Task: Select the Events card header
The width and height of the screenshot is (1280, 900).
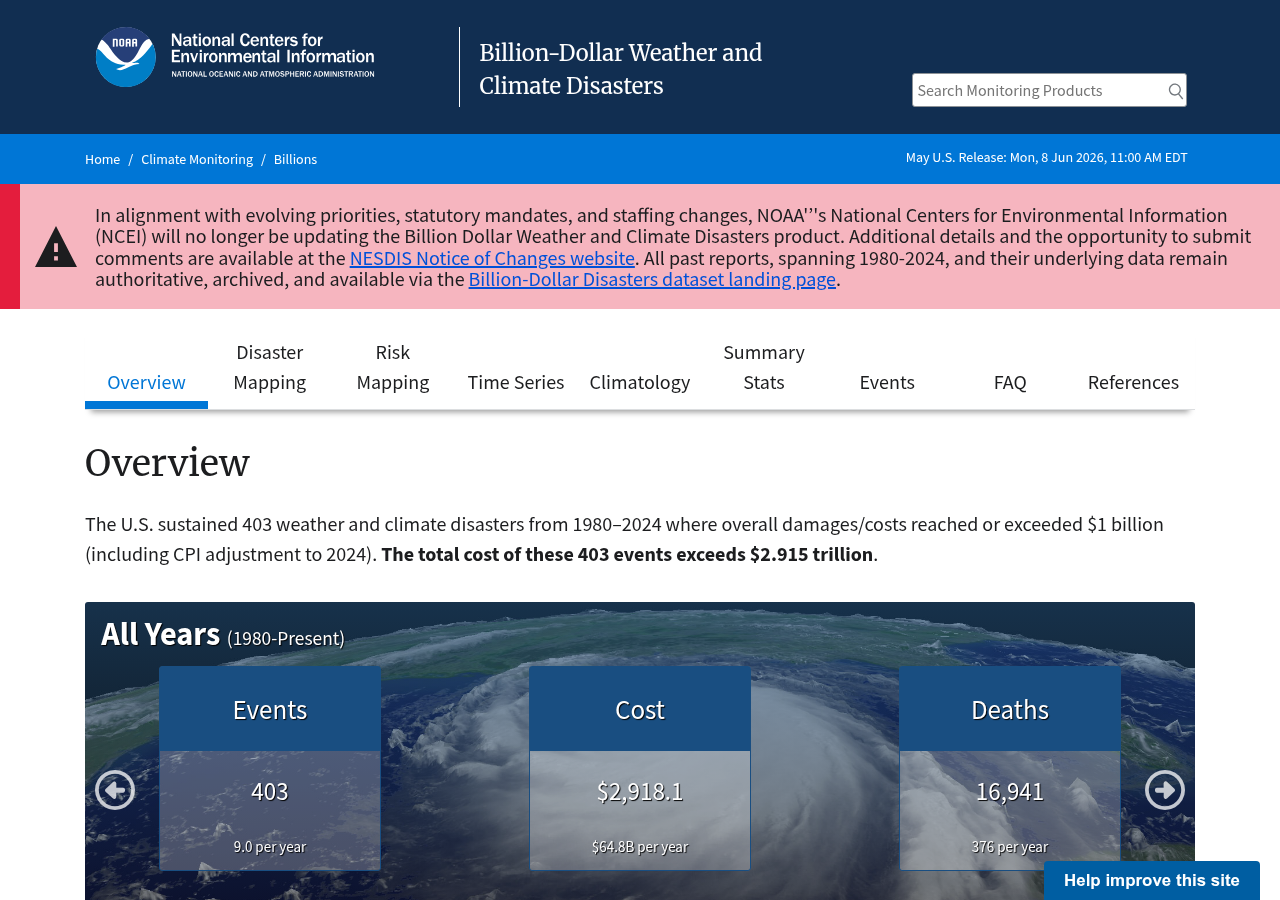Action: (x=270, y=709)
